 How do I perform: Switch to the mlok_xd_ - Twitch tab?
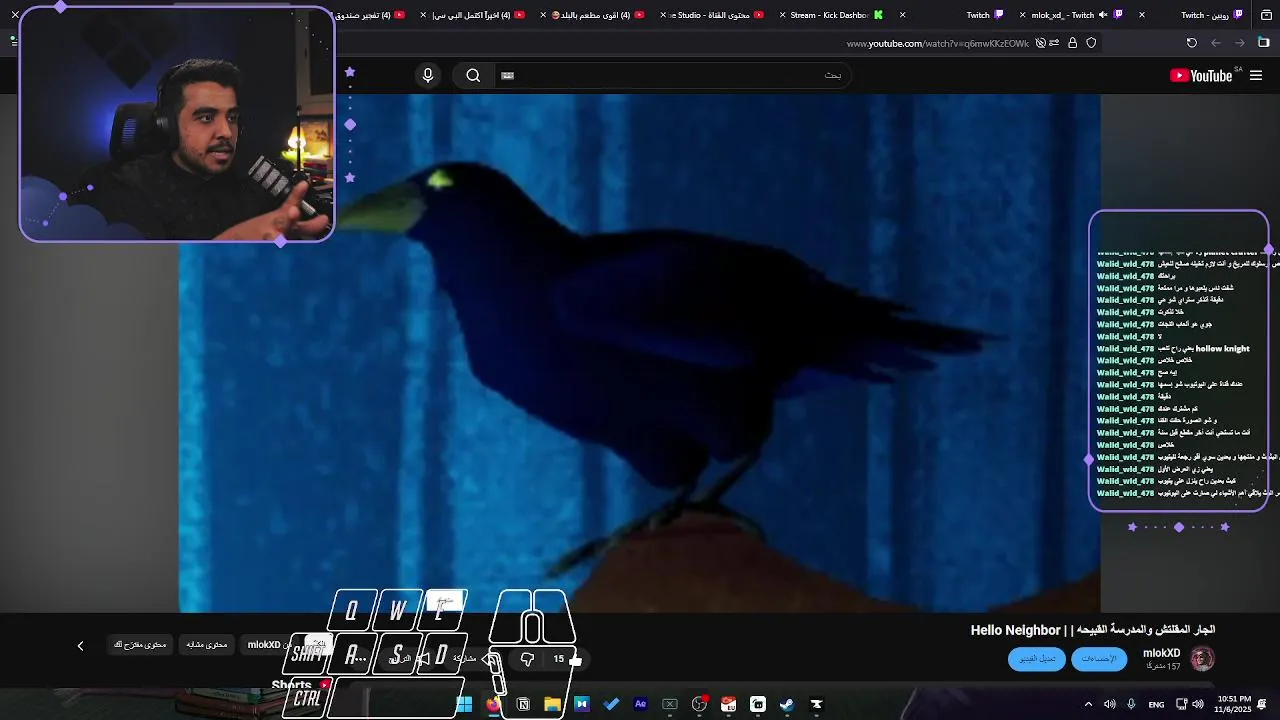click(x=1072, y=15)
